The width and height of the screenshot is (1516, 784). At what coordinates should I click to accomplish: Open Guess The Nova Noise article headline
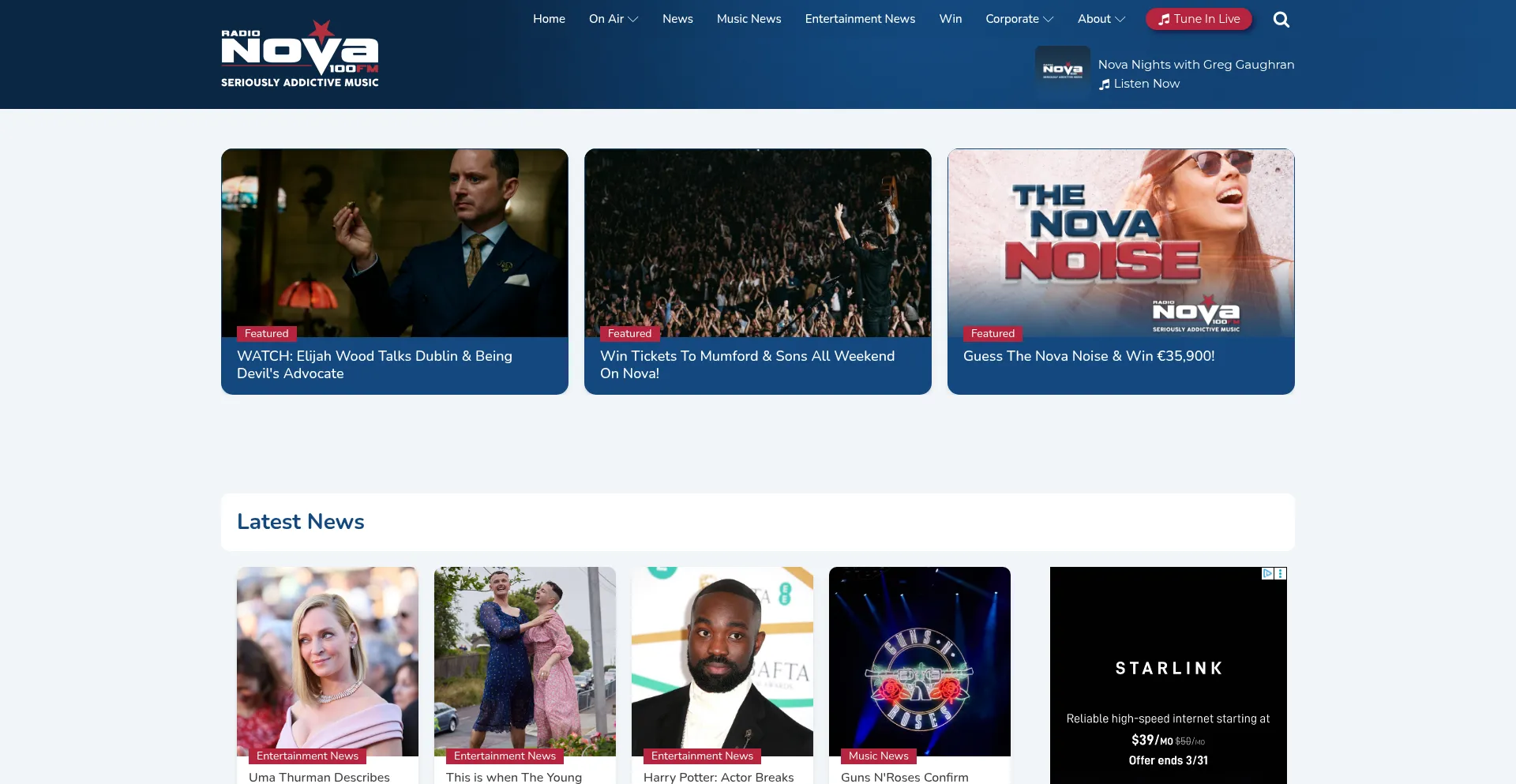point(1089,356)
